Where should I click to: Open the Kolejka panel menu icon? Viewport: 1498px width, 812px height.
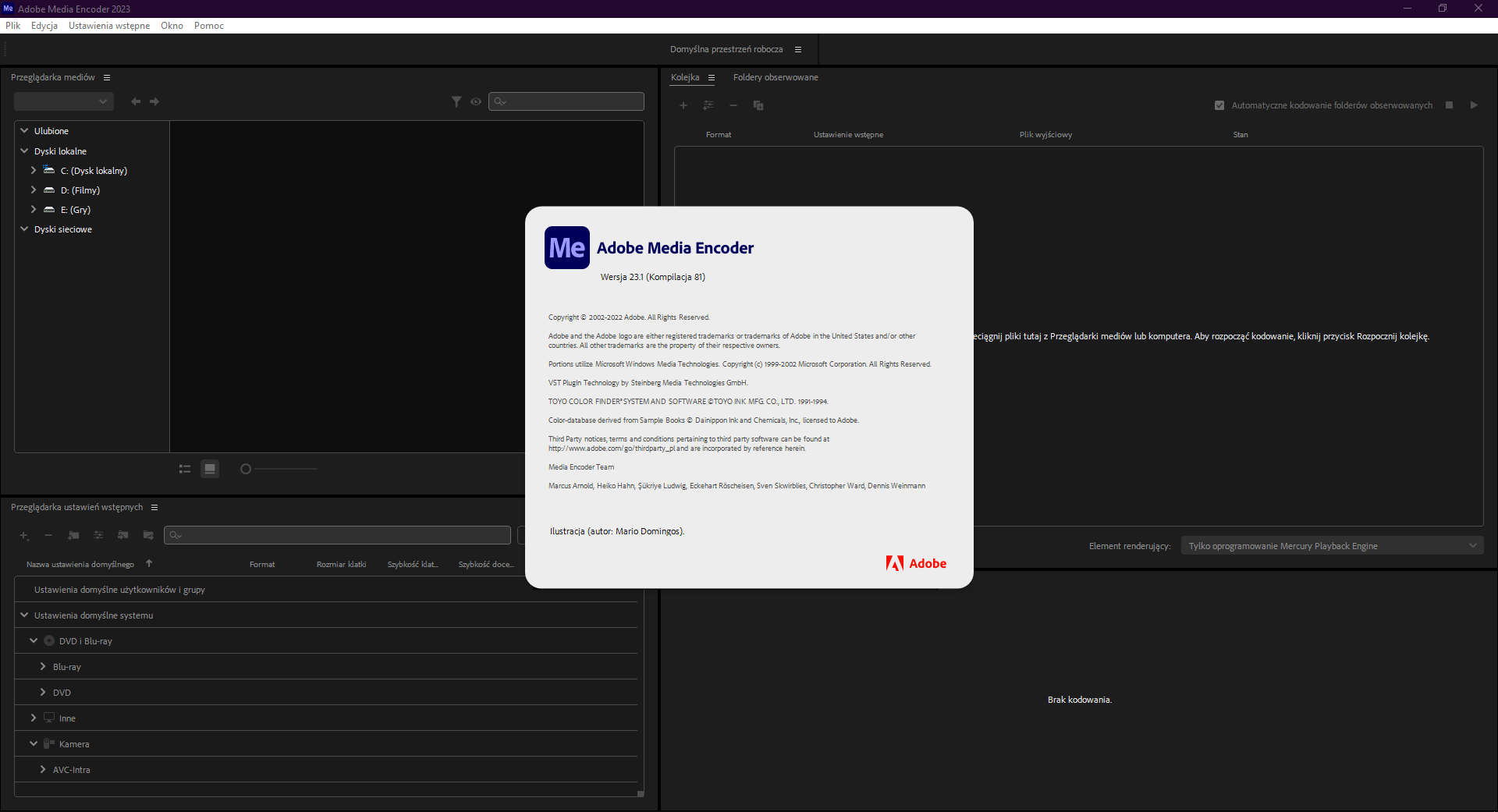pos(712,77)
